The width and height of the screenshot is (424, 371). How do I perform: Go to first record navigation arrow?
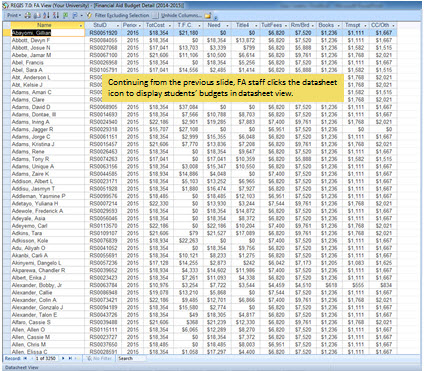coord(25,358)
